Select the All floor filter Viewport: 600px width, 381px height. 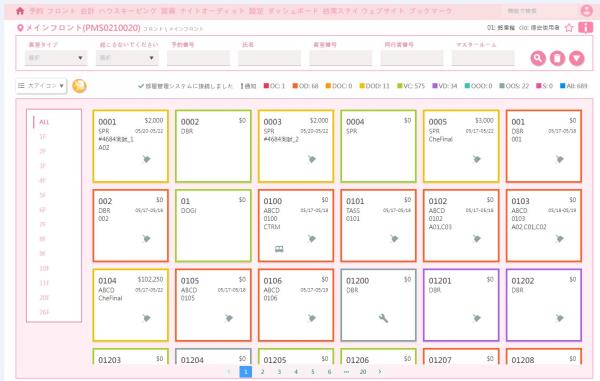click(x=44, y=122)
